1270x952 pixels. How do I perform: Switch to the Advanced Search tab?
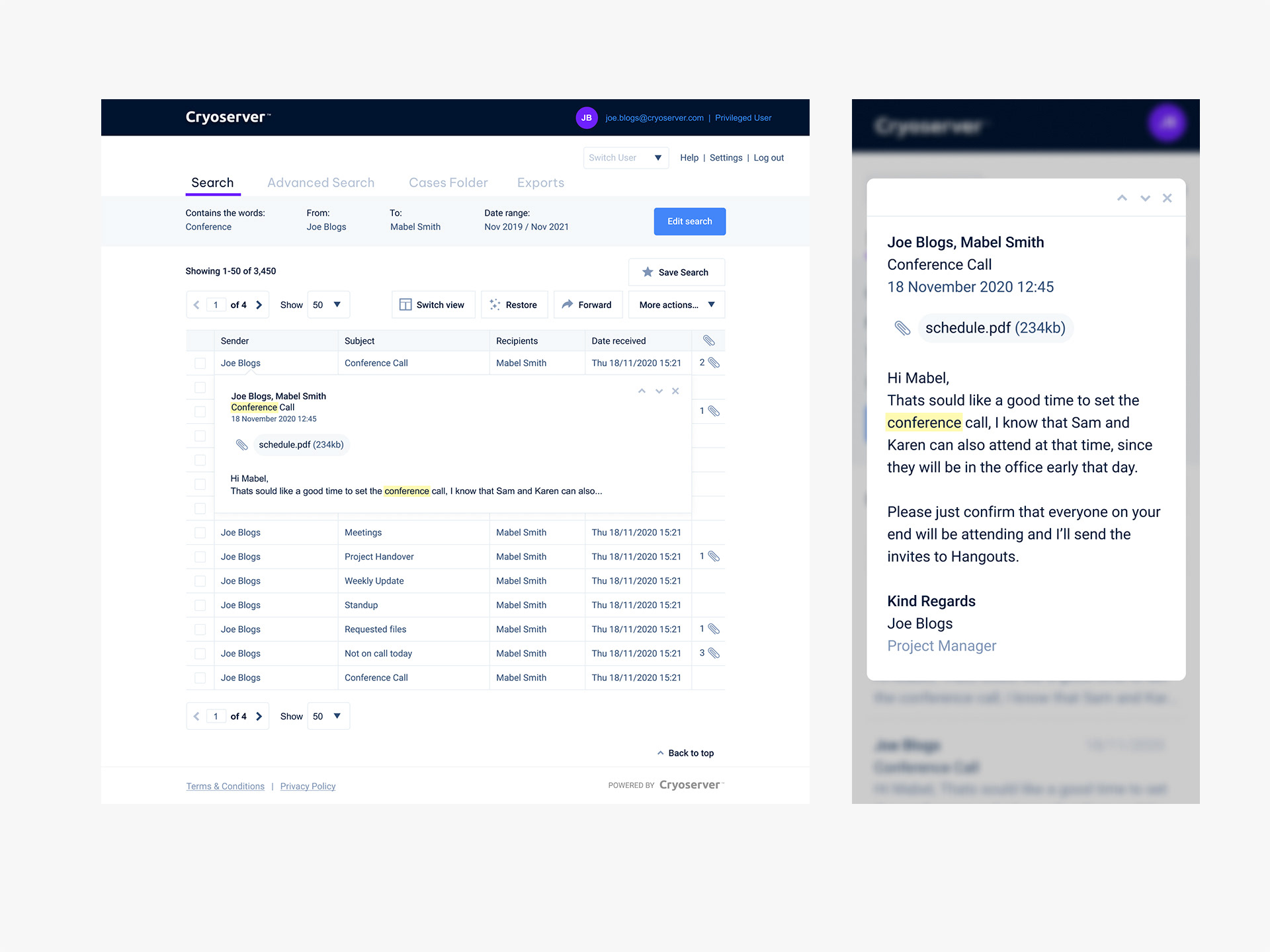[x=321, y=183]
